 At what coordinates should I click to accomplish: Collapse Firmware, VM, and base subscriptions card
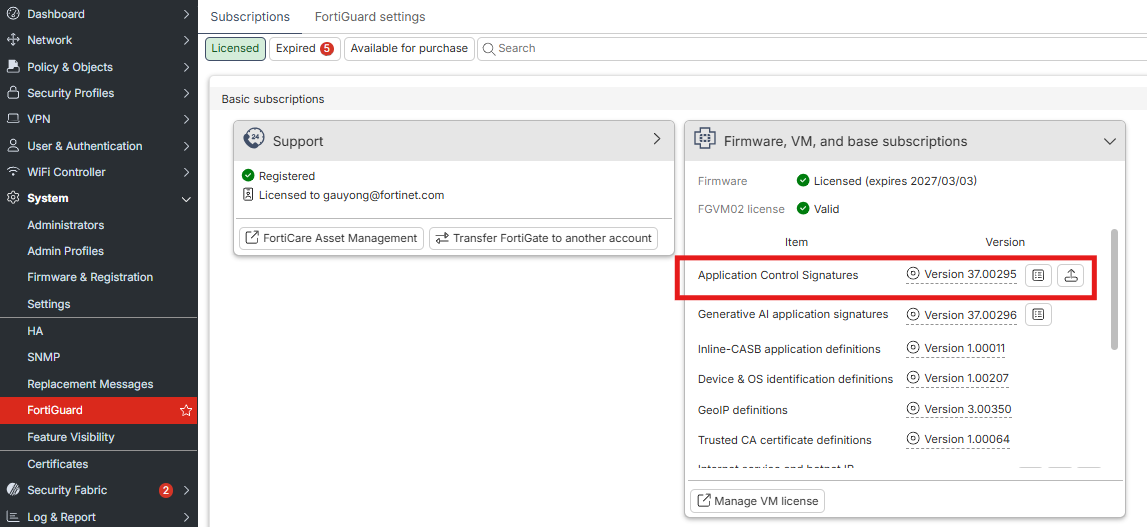tap(1110, 141)
